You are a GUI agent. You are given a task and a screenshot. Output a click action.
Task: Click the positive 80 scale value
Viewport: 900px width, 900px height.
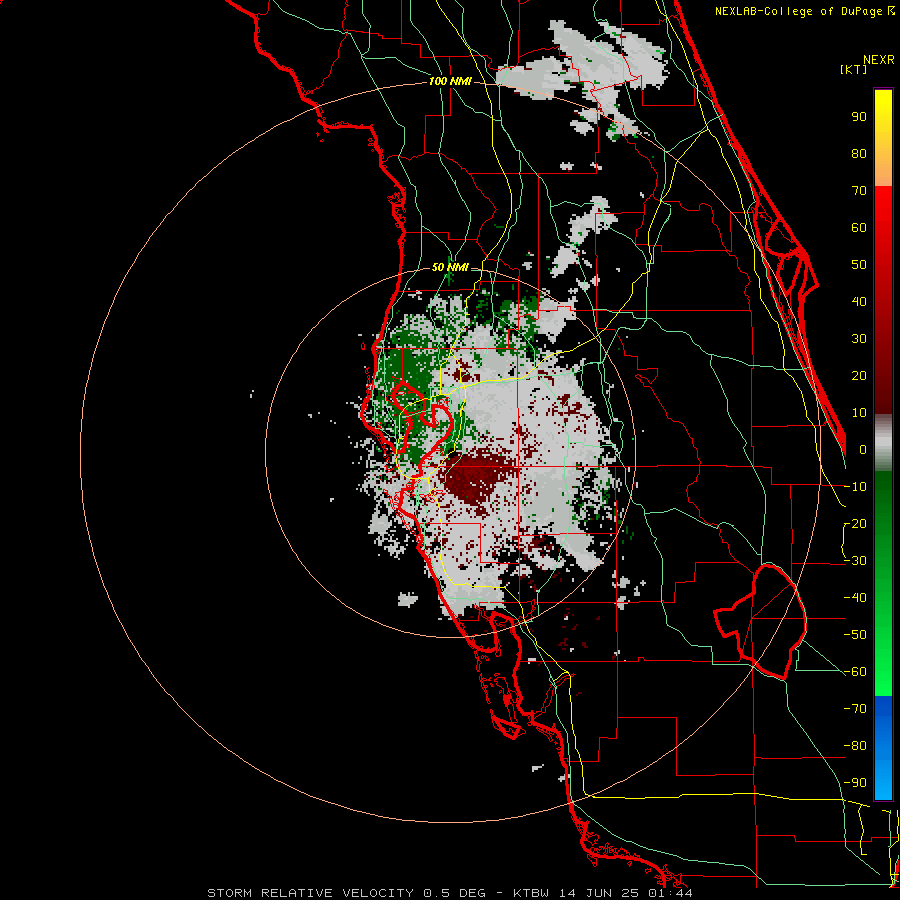pos(859,154)
